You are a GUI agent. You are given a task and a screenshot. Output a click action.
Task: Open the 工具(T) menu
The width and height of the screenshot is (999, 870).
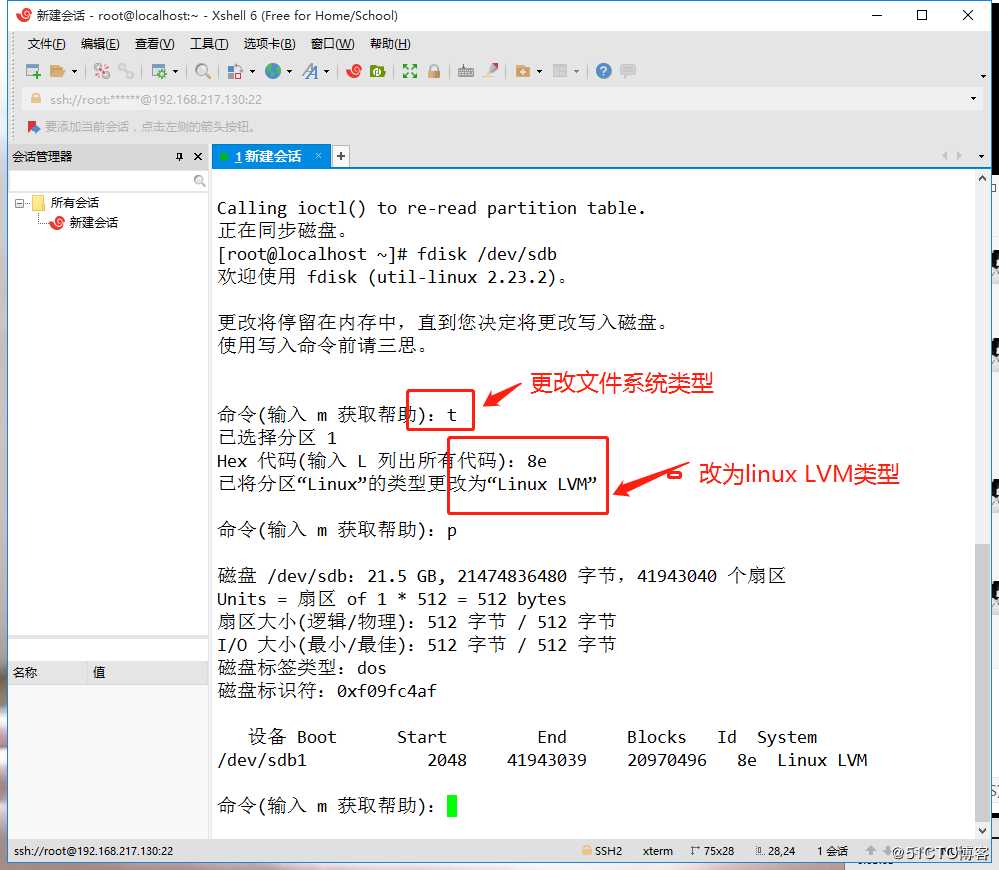point(208,43)
